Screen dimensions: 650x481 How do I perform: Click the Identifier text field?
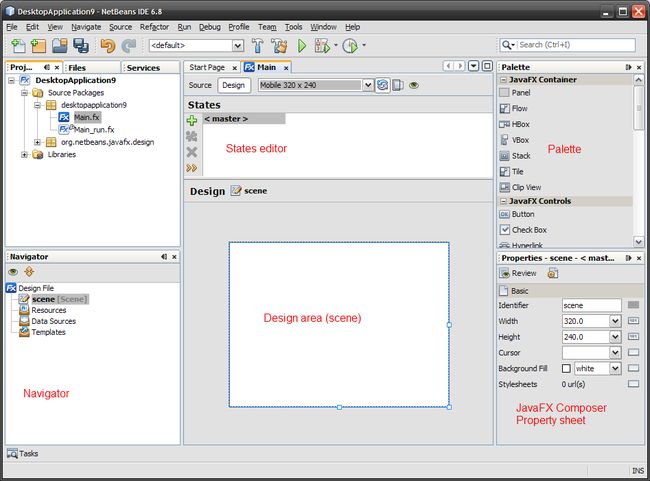click(592, 305)
